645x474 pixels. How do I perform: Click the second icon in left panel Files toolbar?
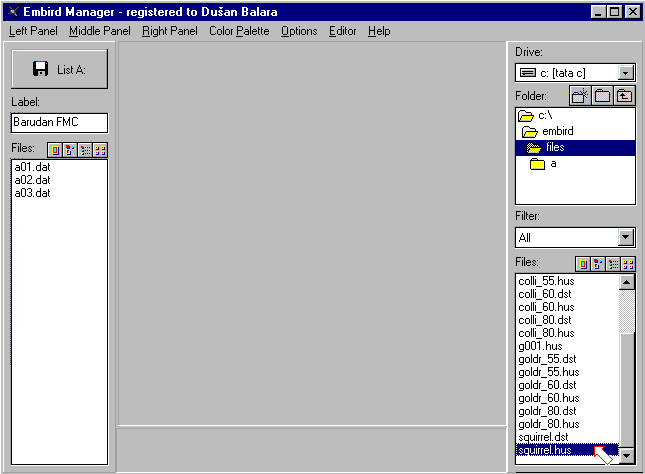tap(70, 150)
